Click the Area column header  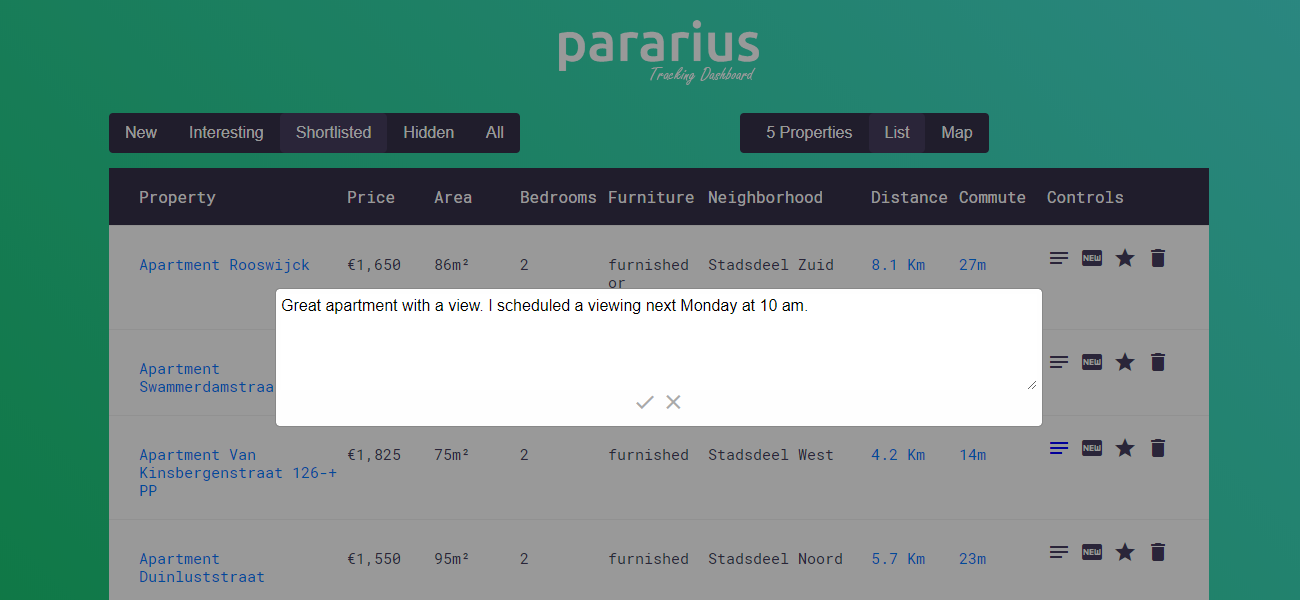click(x=453, y=198)
